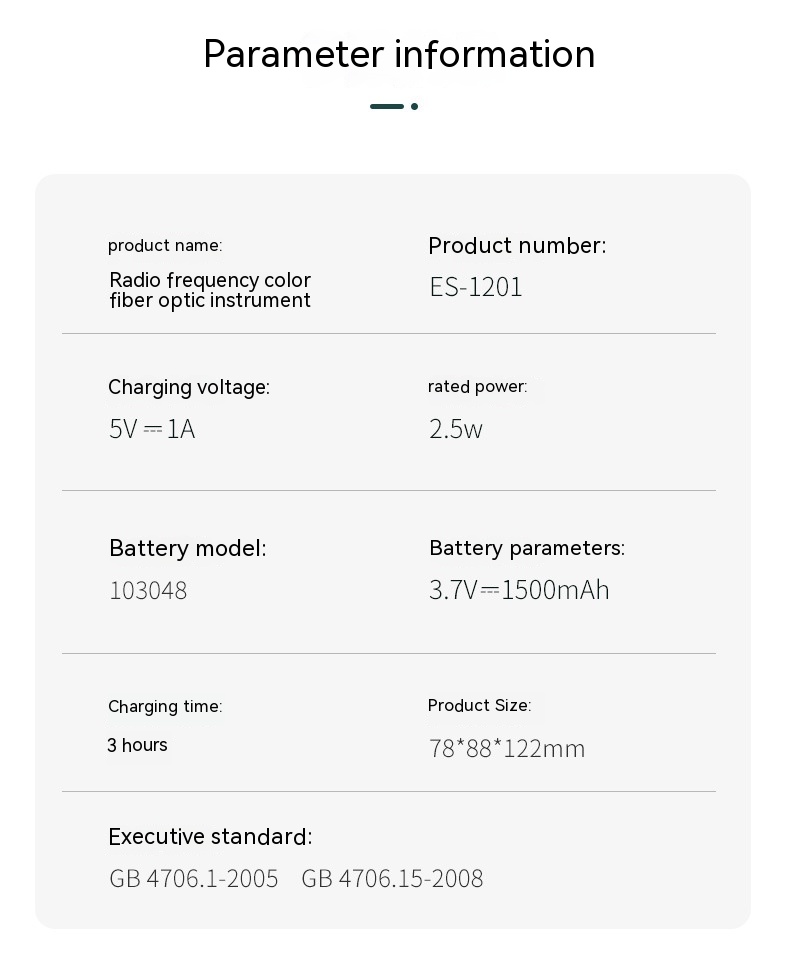Click the Battery model label
The image size is (790, 968).
point(188,548)
